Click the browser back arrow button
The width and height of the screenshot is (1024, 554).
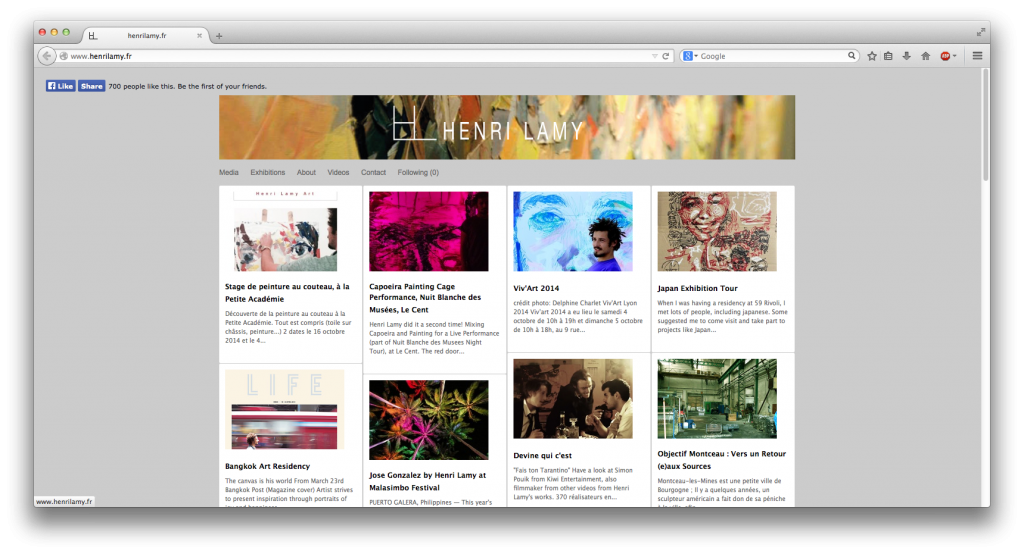tap(46, 56)
